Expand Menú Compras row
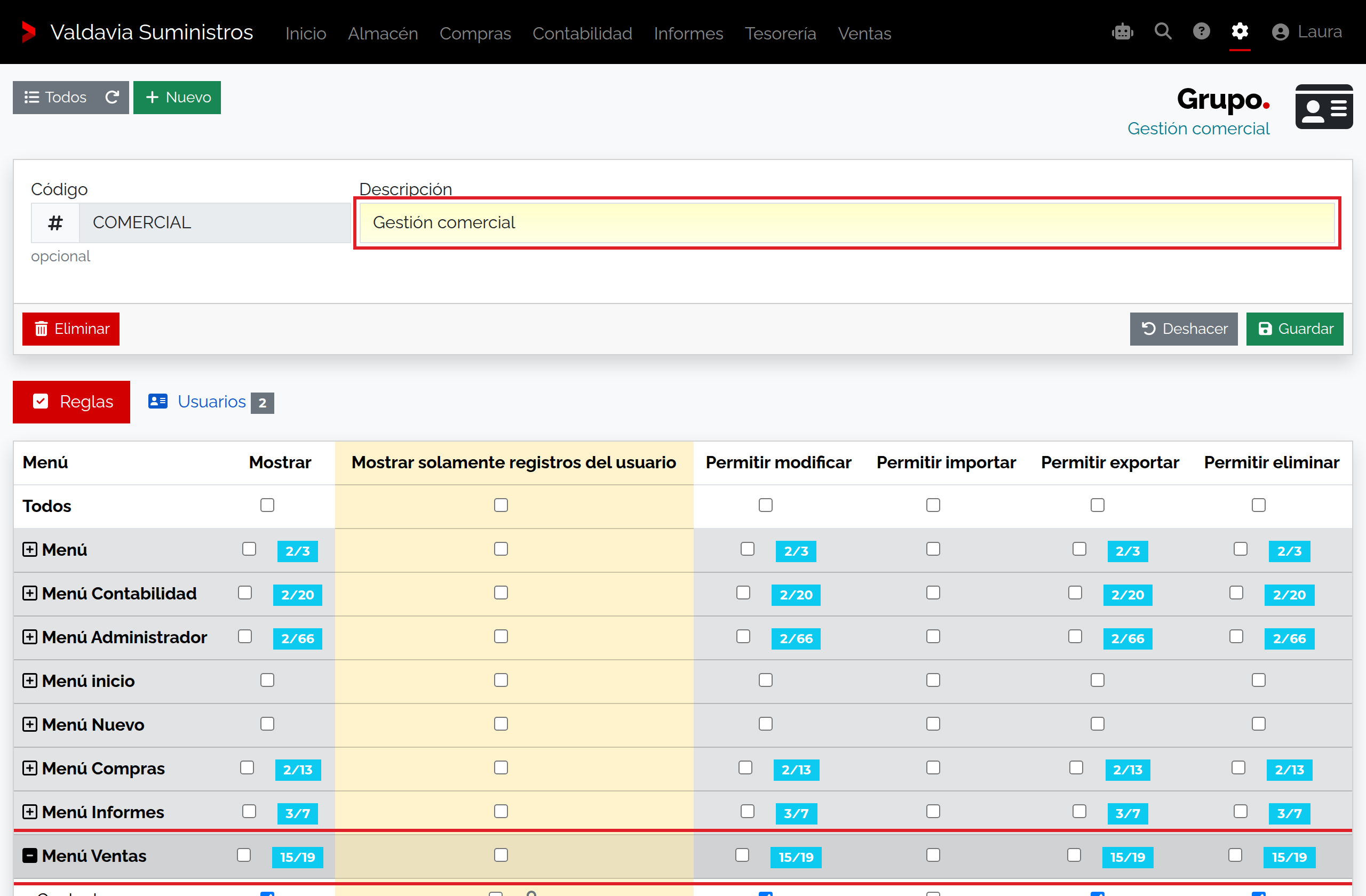 [30, 767]
